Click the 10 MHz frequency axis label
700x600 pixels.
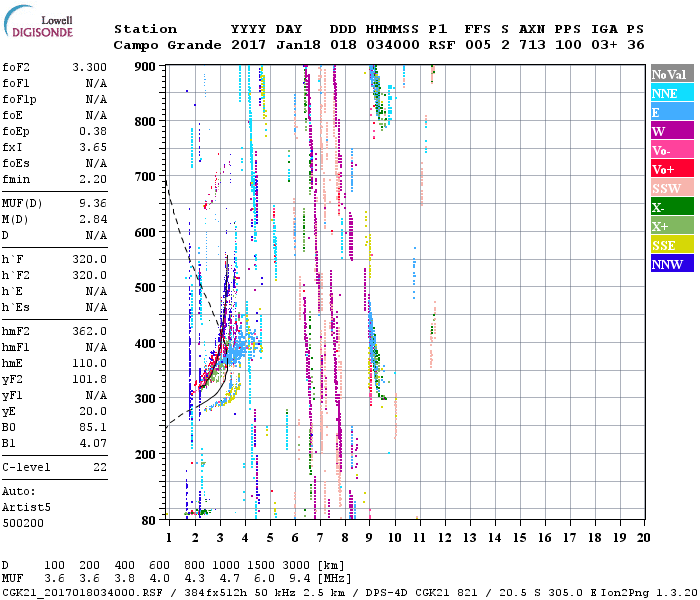pos(394,538)
